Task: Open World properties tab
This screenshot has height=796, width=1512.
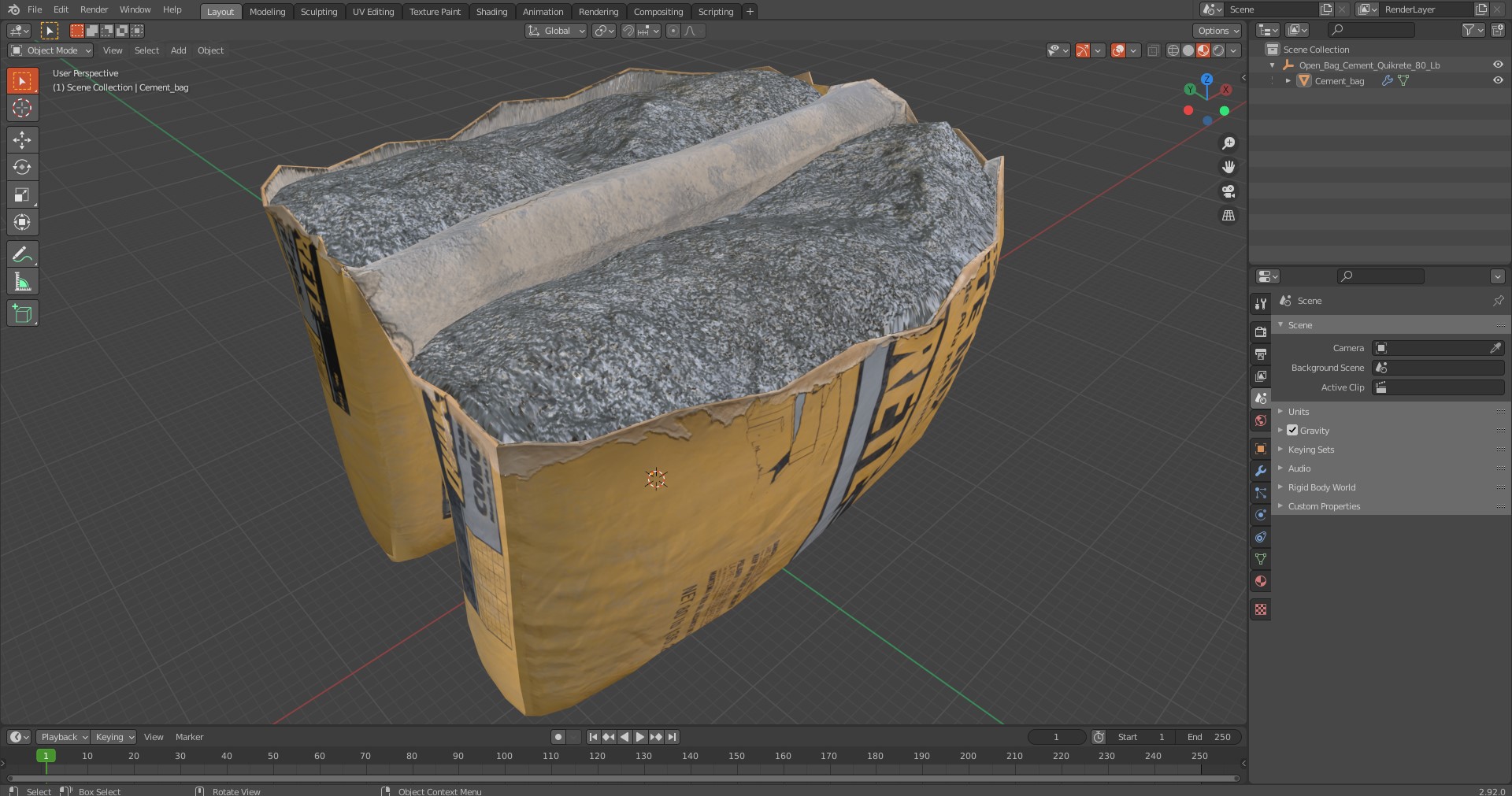Action: pyautogui.click(x=1261, y=420)
